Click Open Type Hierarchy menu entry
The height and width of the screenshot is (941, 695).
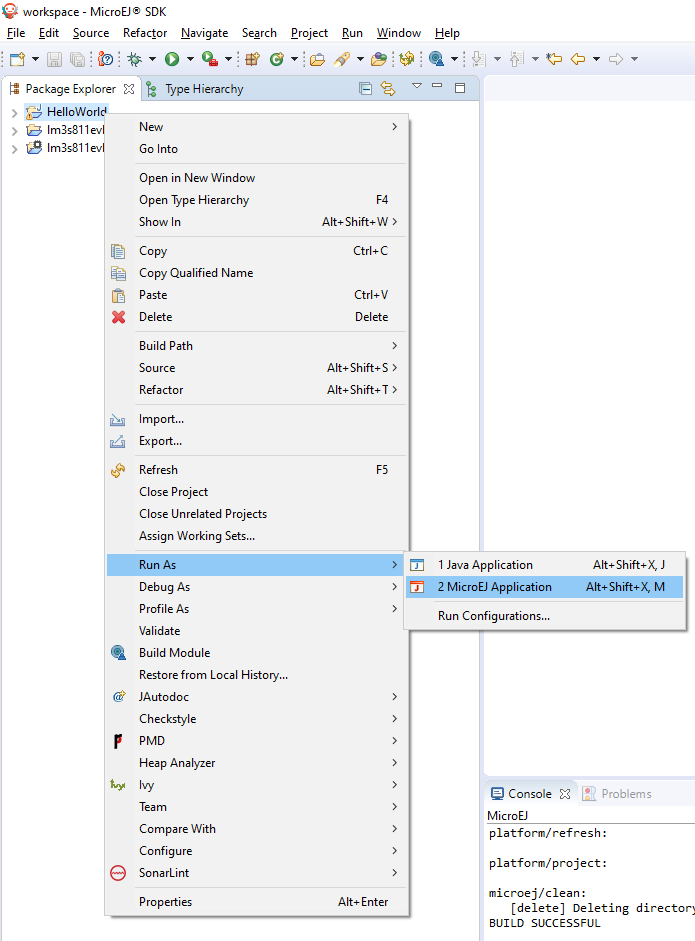(x=256, y=200)
